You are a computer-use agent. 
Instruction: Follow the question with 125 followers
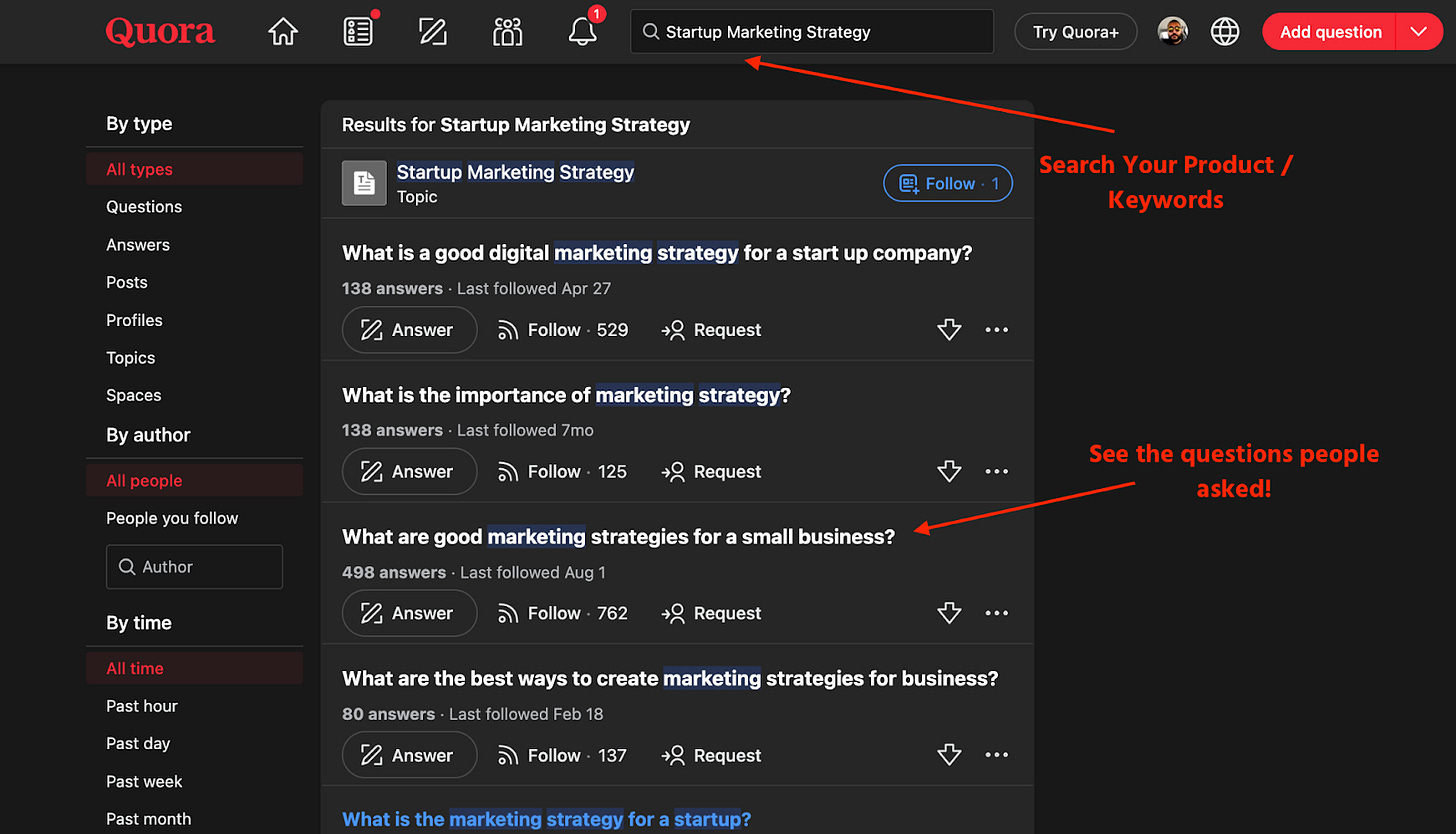pos(563,472)
